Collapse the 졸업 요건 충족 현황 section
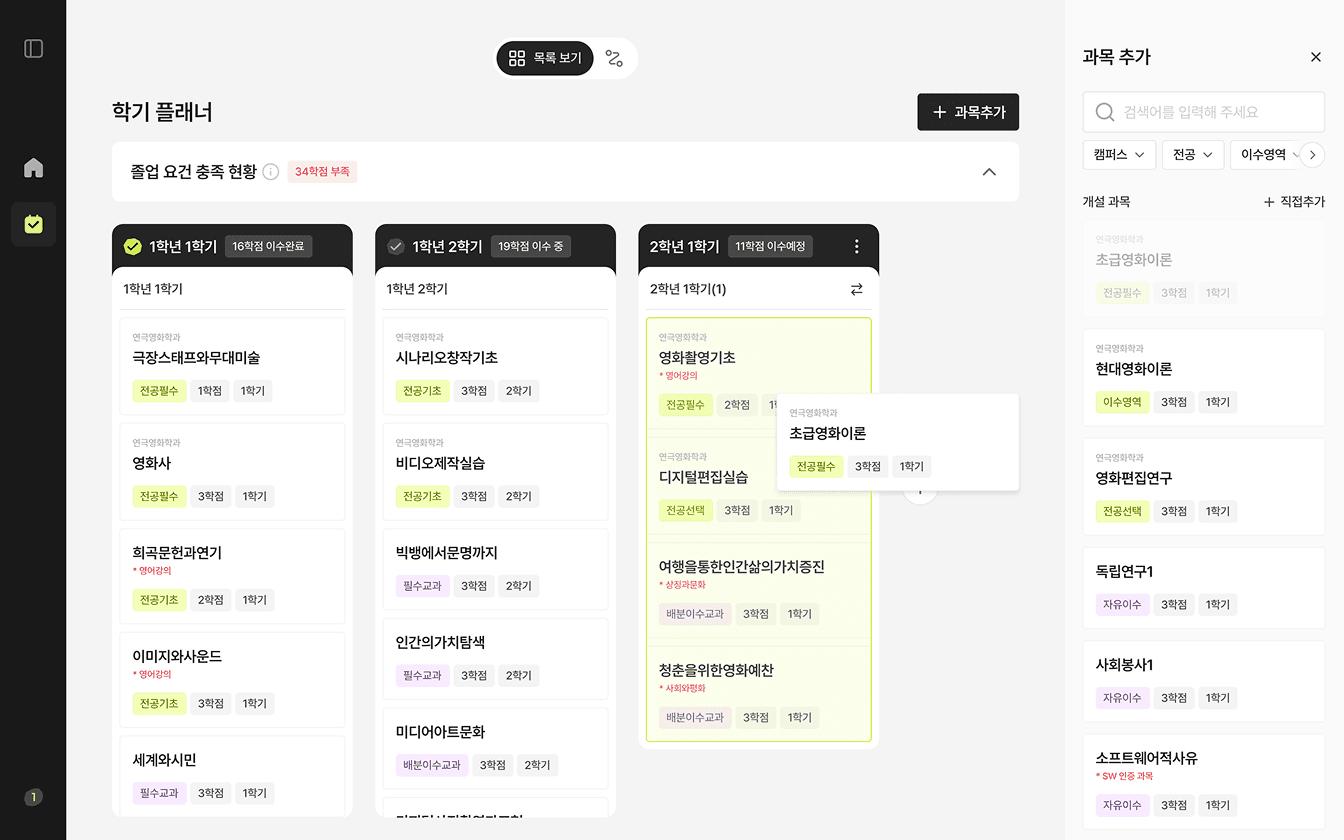Screen dimensions: 1344x840 (989, 172)
